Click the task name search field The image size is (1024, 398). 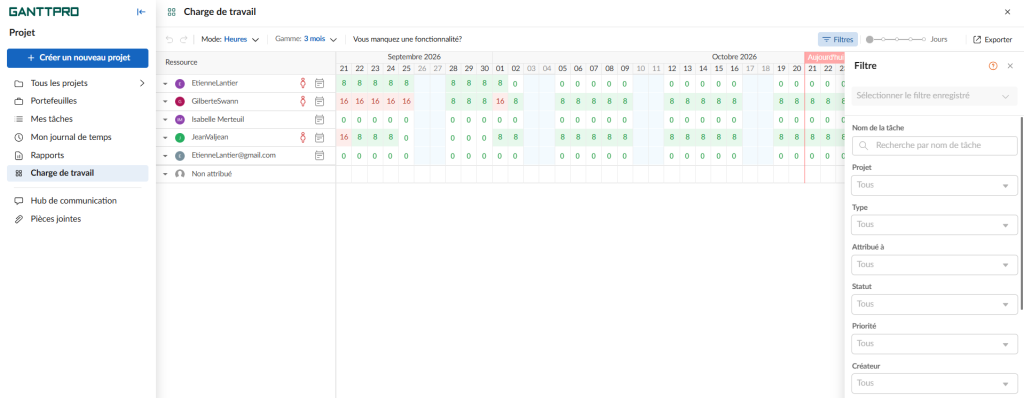[935, 146]
